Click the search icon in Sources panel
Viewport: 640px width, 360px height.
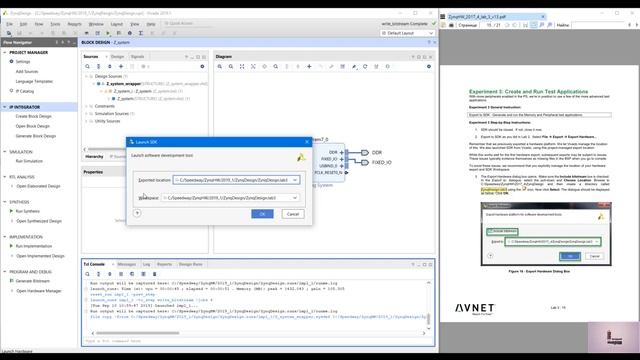click(87, 66)
